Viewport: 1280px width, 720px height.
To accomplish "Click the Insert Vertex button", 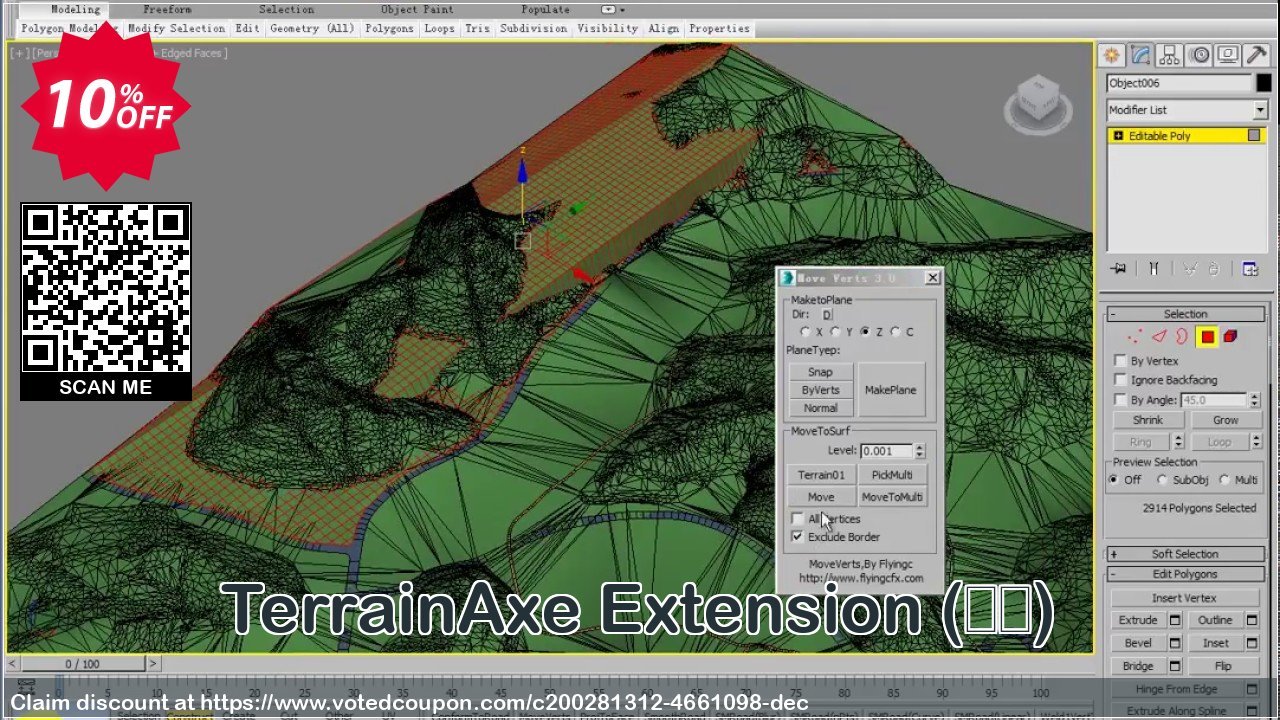I will (x=1184, y=598).
